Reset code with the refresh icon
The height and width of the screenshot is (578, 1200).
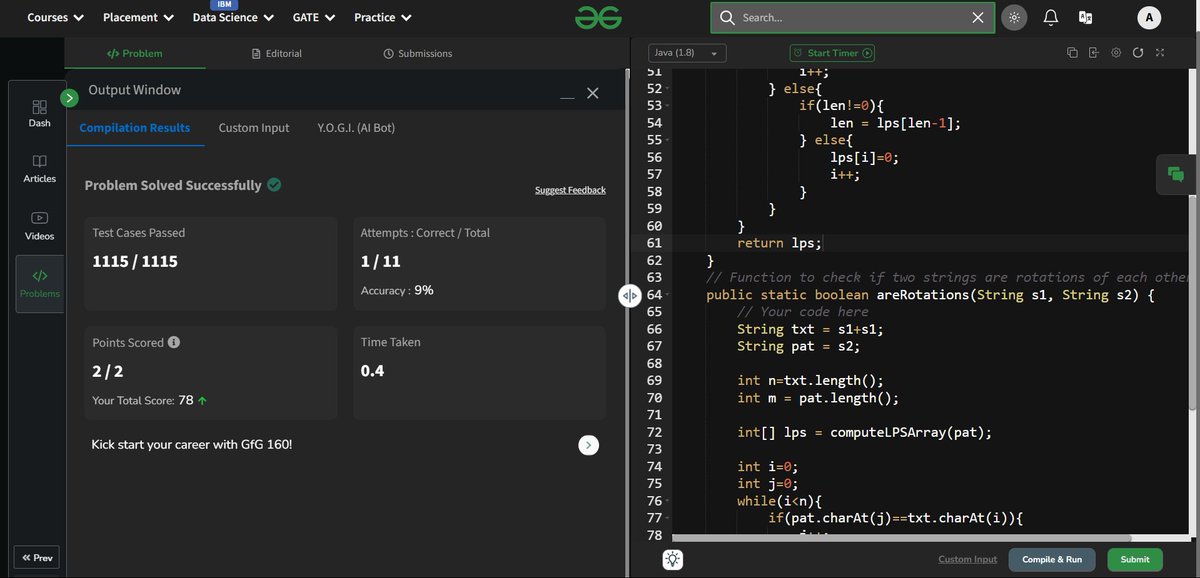[1138, 53]
